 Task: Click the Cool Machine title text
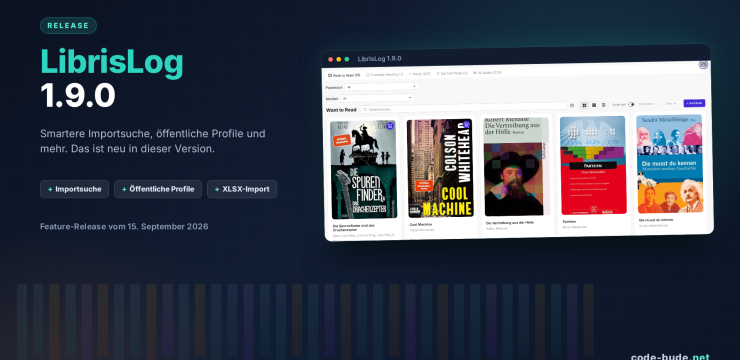point(420,225)
